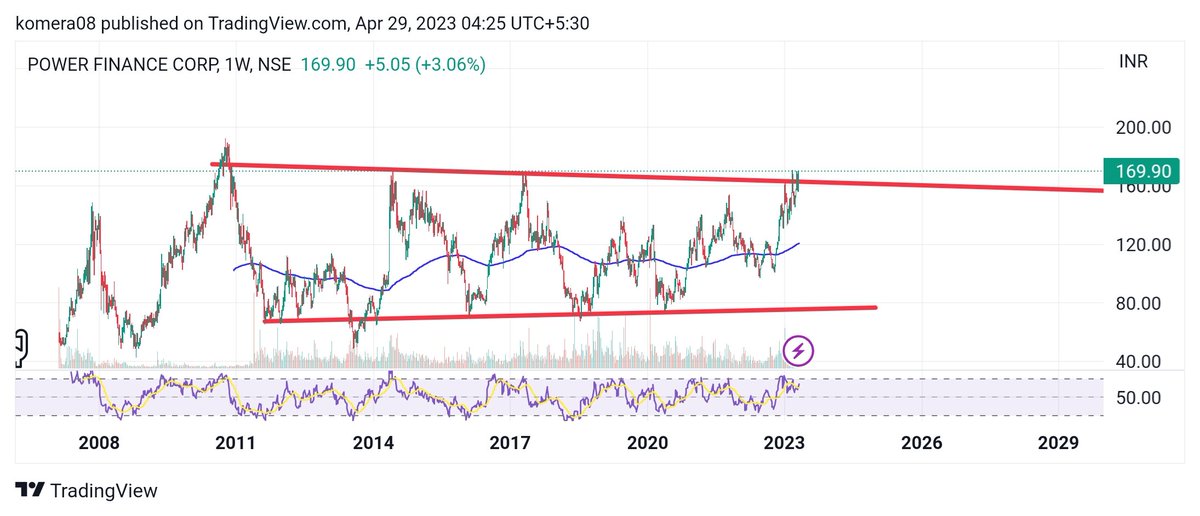Screen dimensions: 1200x516
Task: Click the POWER FINANCE CORP symbol title
Action: 159,65
